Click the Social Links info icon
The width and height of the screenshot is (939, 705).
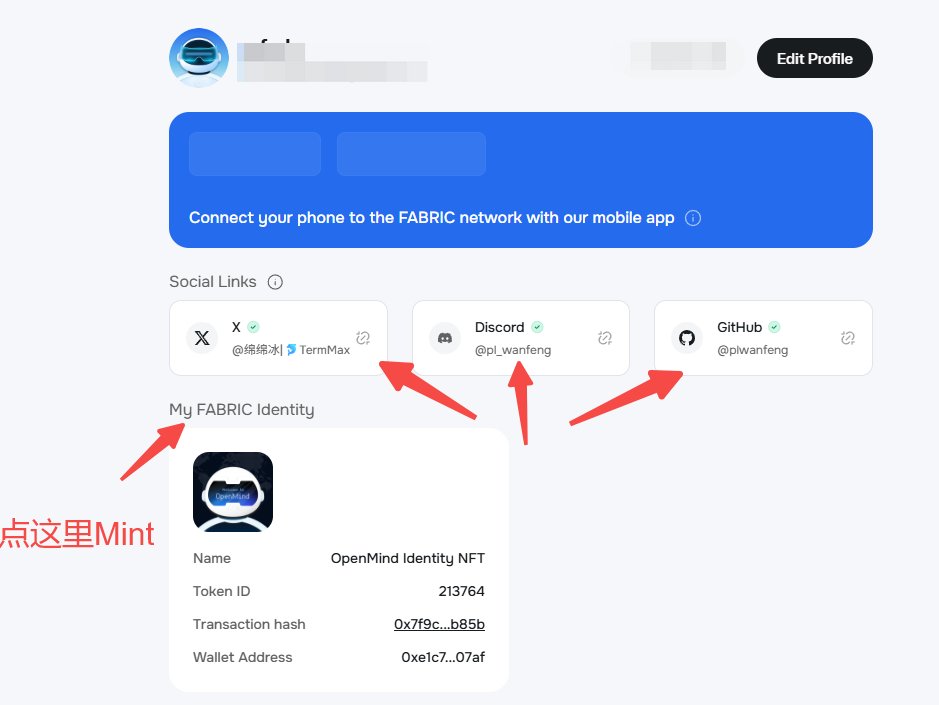tap(275, 282)
